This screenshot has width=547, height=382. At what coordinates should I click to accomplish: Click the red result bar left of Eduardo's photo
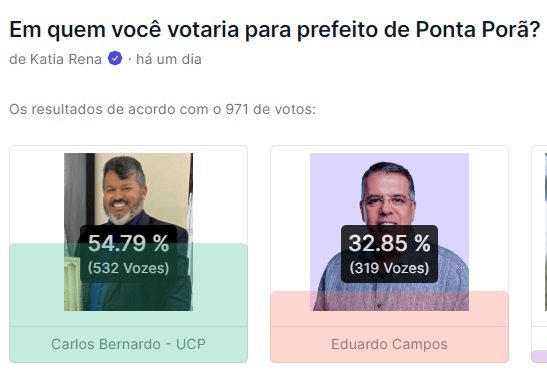pos(290,309)
